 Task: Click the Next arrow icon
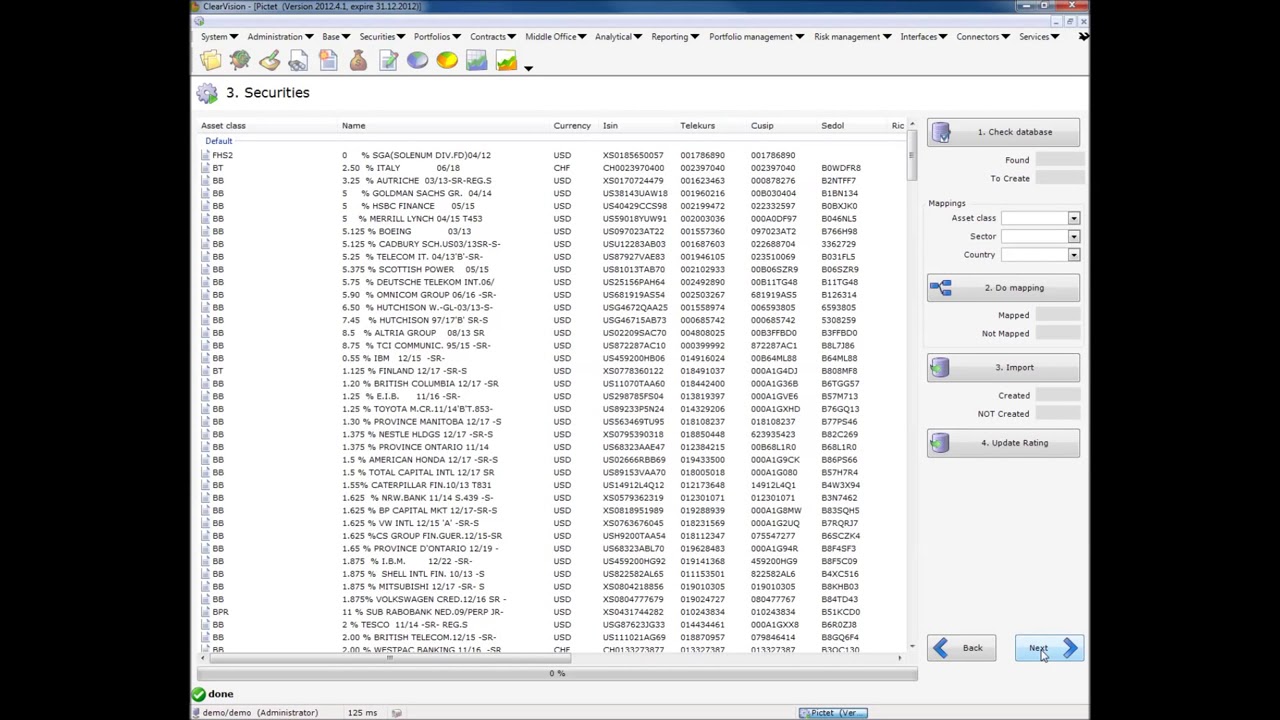(x=1070, y=648)
